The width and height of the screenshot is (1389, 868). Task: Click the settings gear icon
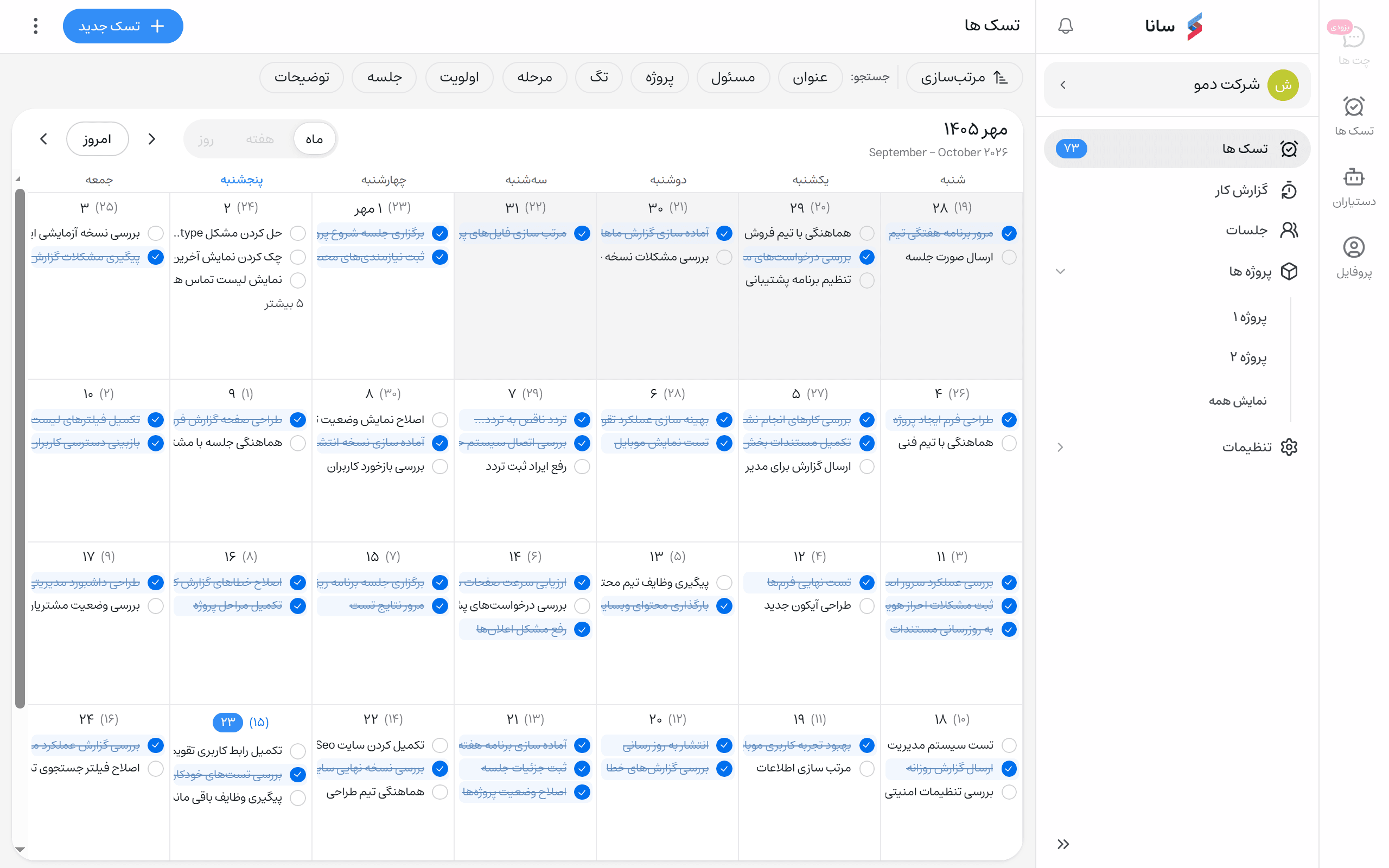tap(1289, 446)
